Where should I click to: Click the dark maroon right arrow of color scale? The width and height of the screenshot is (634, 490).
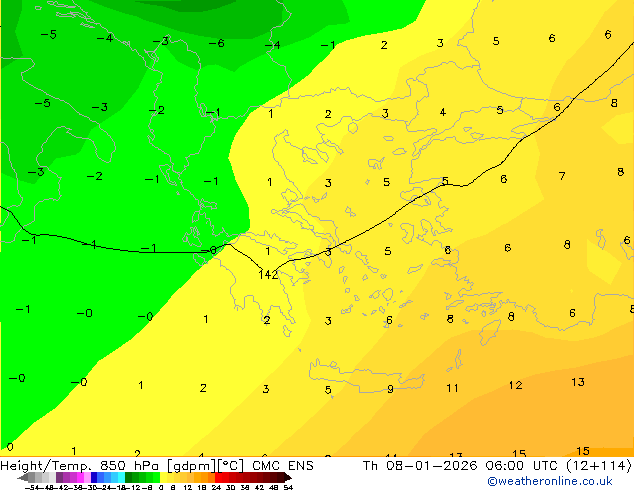coord(288,478)
